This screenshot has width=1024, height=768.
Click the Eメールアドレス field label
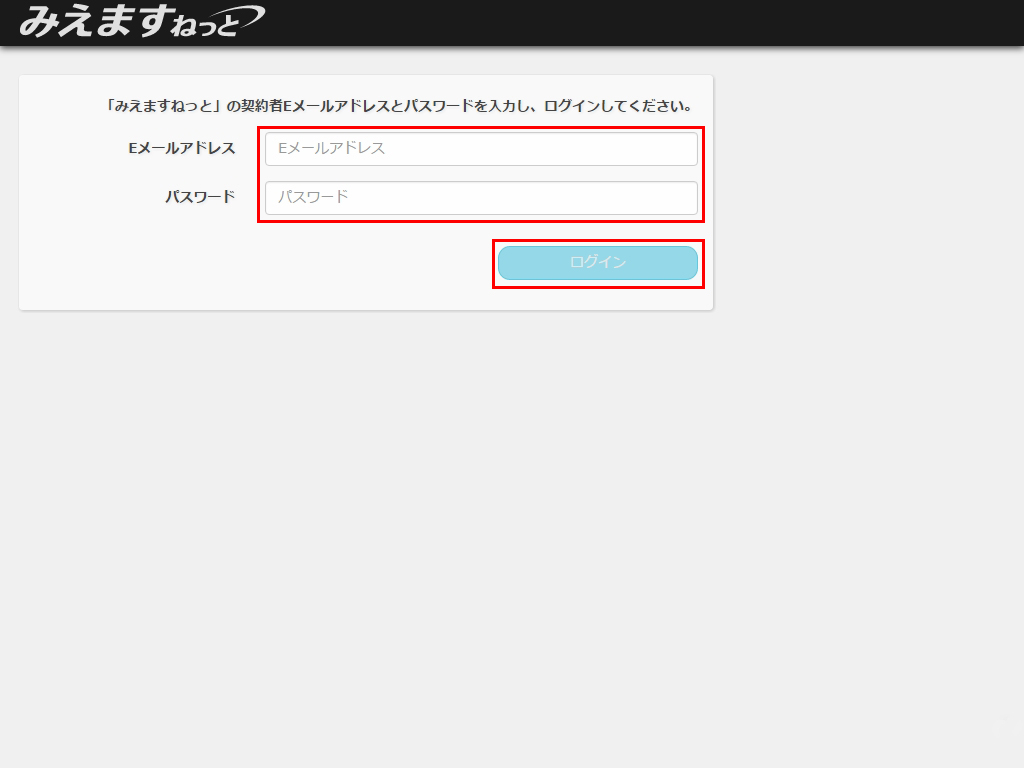point(182,148)
